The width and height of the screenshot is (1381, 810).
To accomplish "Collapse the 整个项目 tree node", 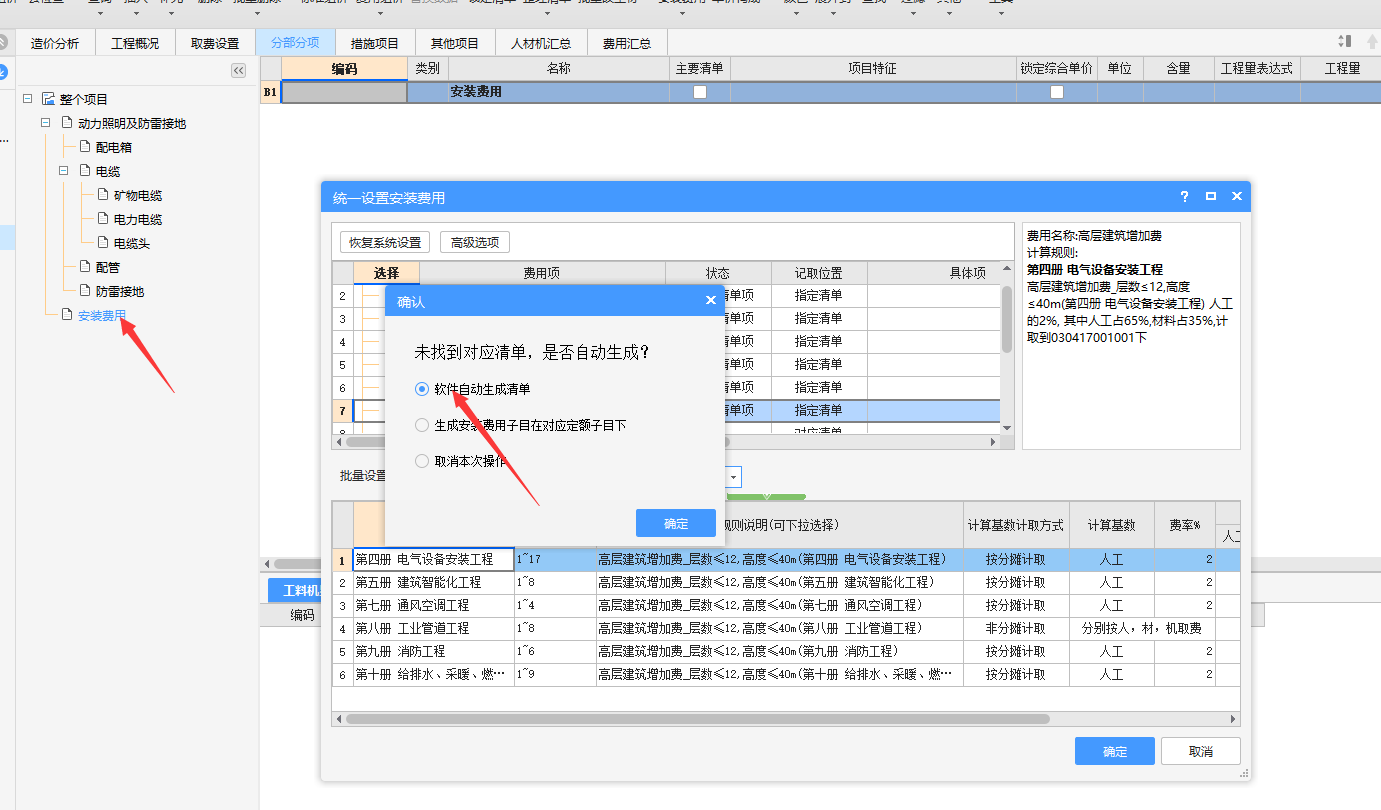I will point(27,99).
